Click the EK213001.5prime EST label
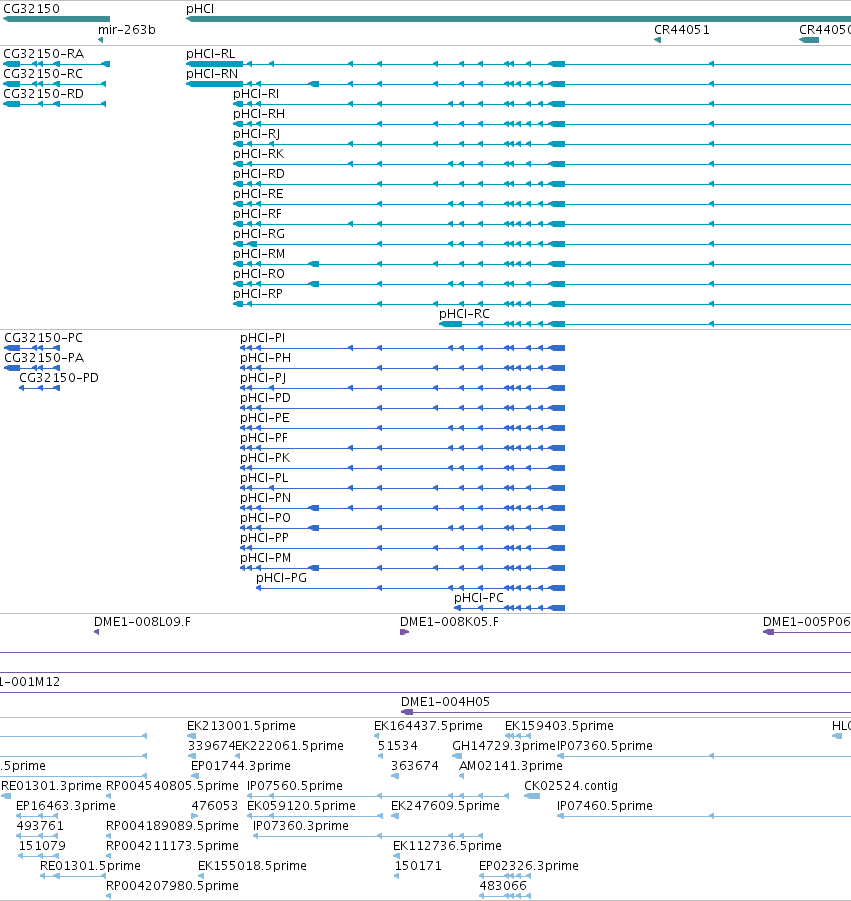This screenshot has width=851, height=901. (x=241, y=726)
